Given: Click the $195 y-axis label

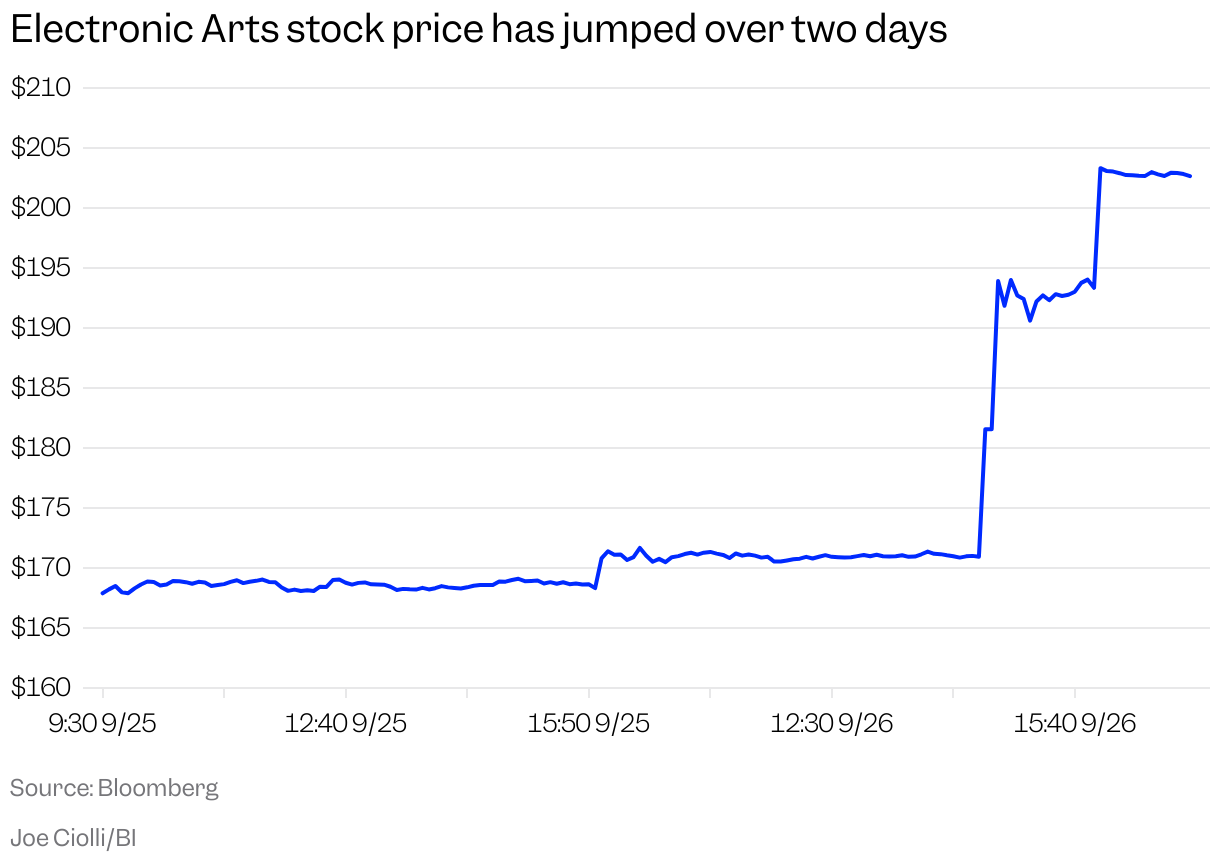Looking at the screenshot, I should (41, 268).
